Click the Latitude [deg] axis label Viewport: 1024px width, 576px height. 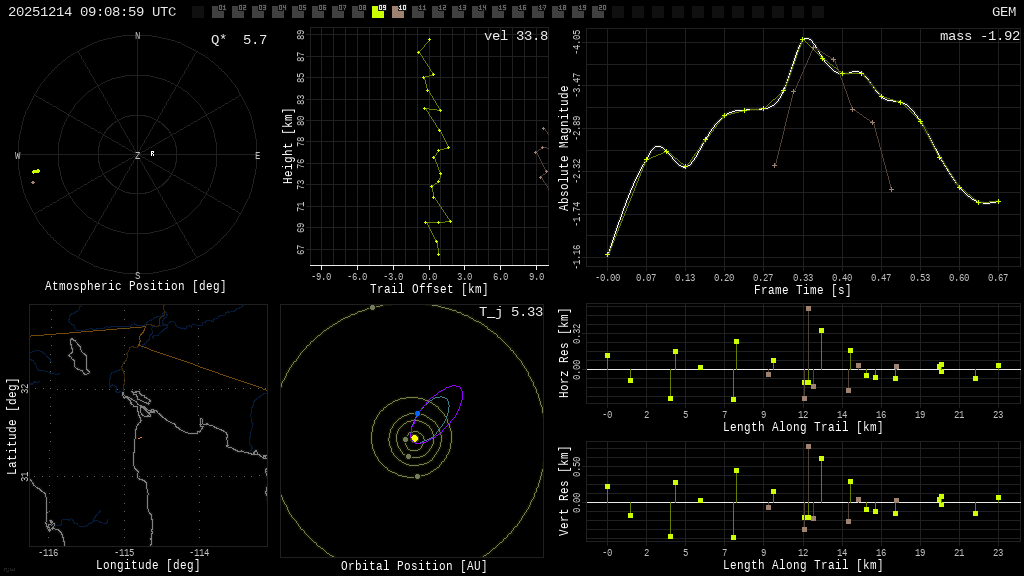(x=12, y=426)
